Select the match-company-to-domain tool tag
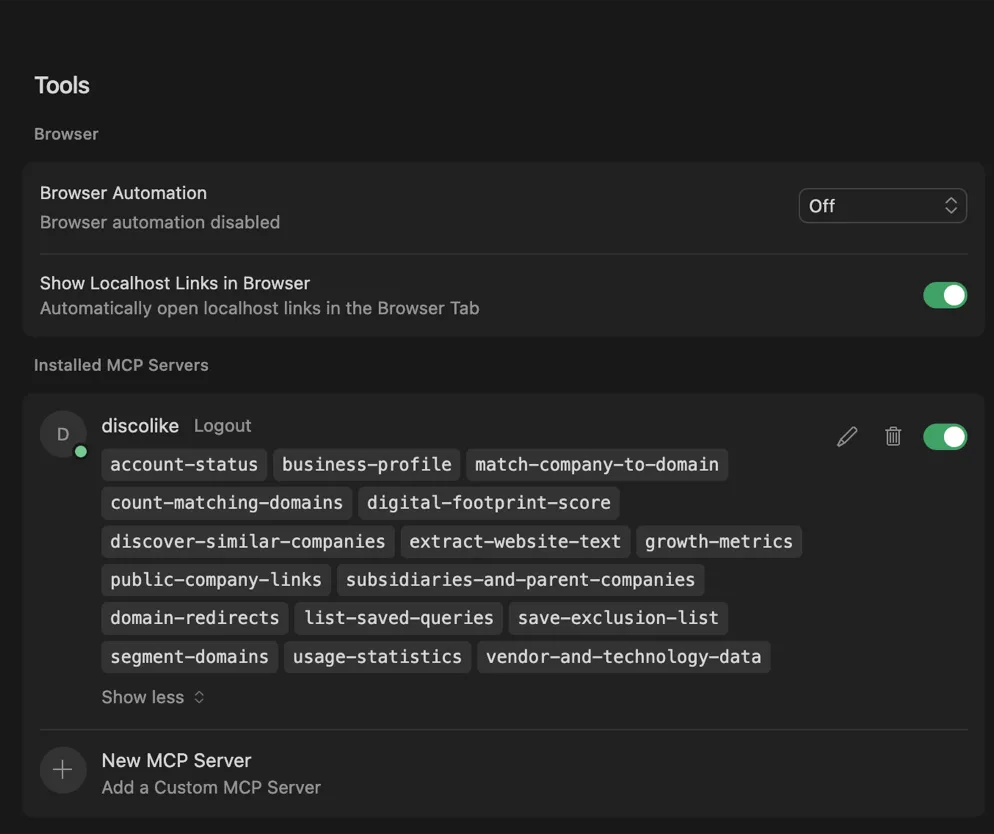 (597, 465)
